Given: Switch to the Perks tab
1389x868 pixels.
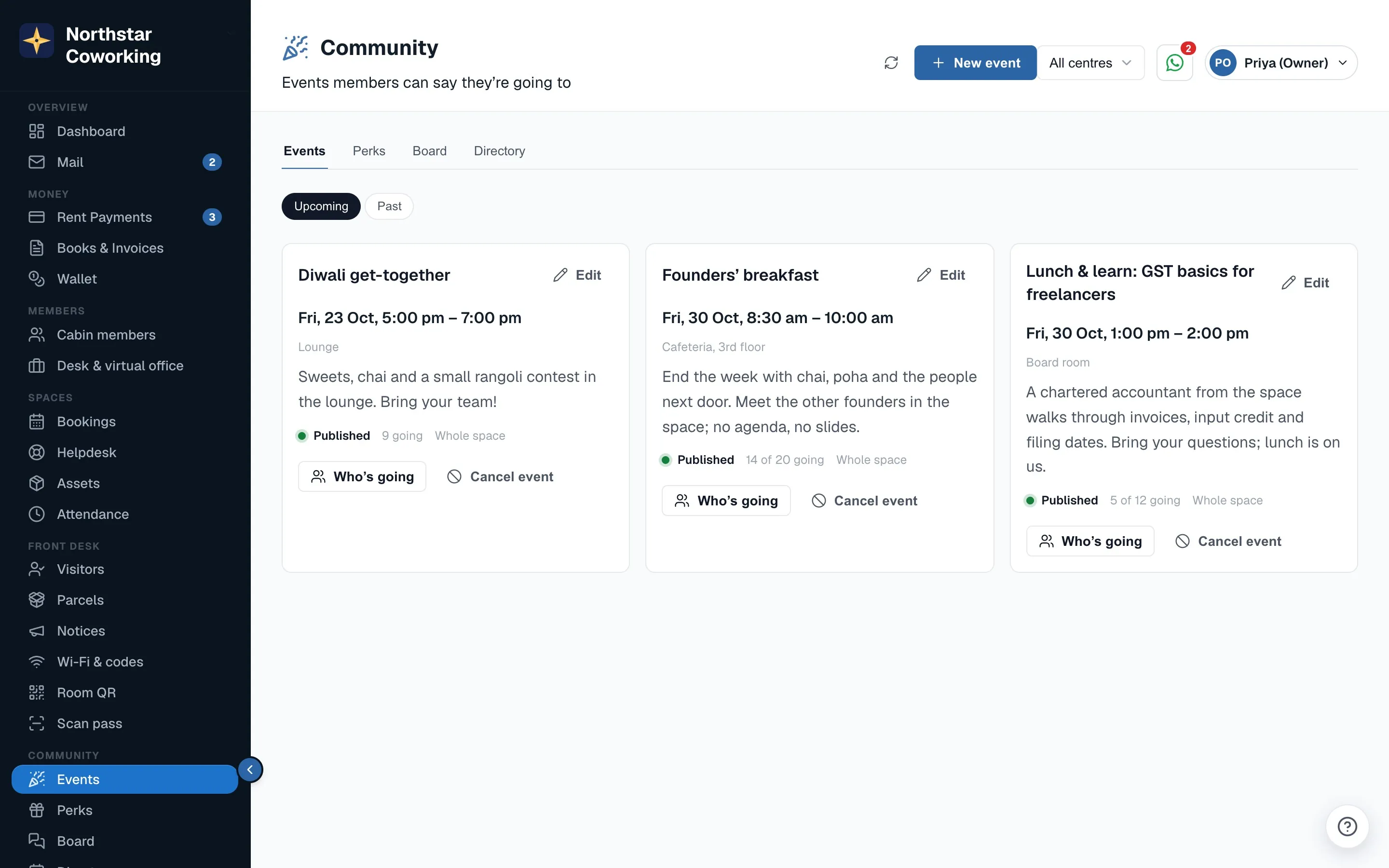Looking at the screenshot, I should click(369, 151).
